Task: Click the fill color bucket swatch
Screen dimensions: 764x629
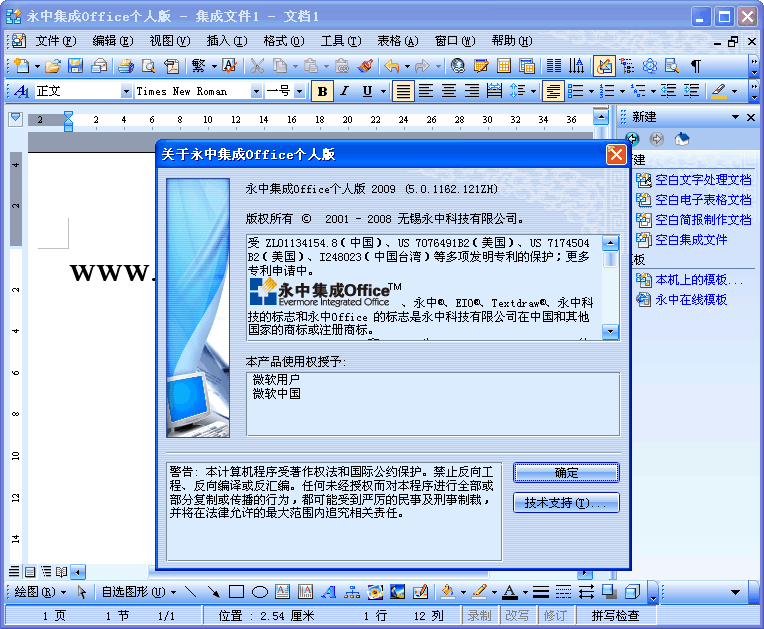Action: click(x=447, y=592)
